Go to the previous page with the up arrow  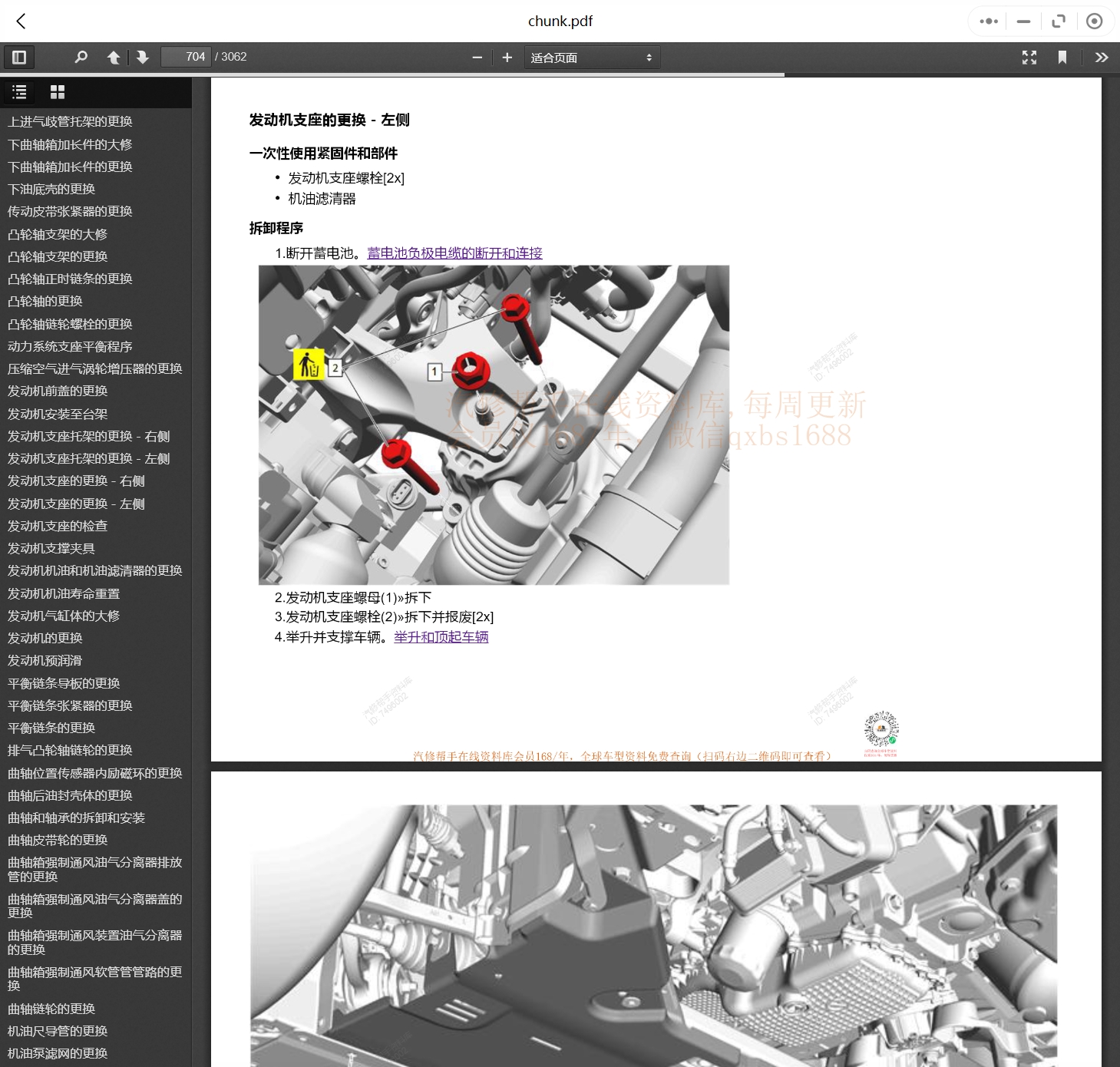click(113, 56)
